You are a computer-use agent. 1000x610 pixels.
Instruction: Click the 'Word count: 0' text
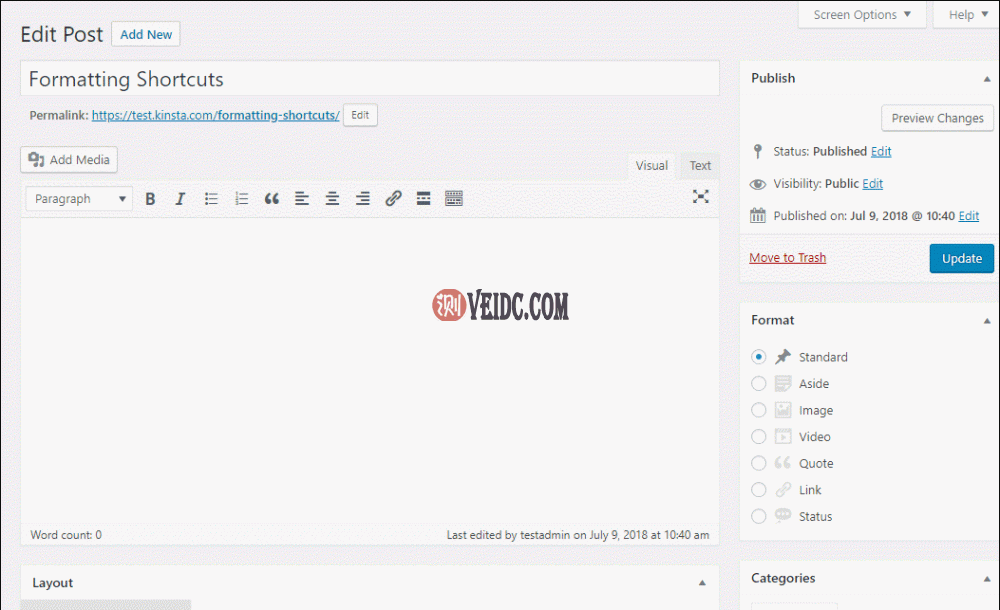(66, 535)
